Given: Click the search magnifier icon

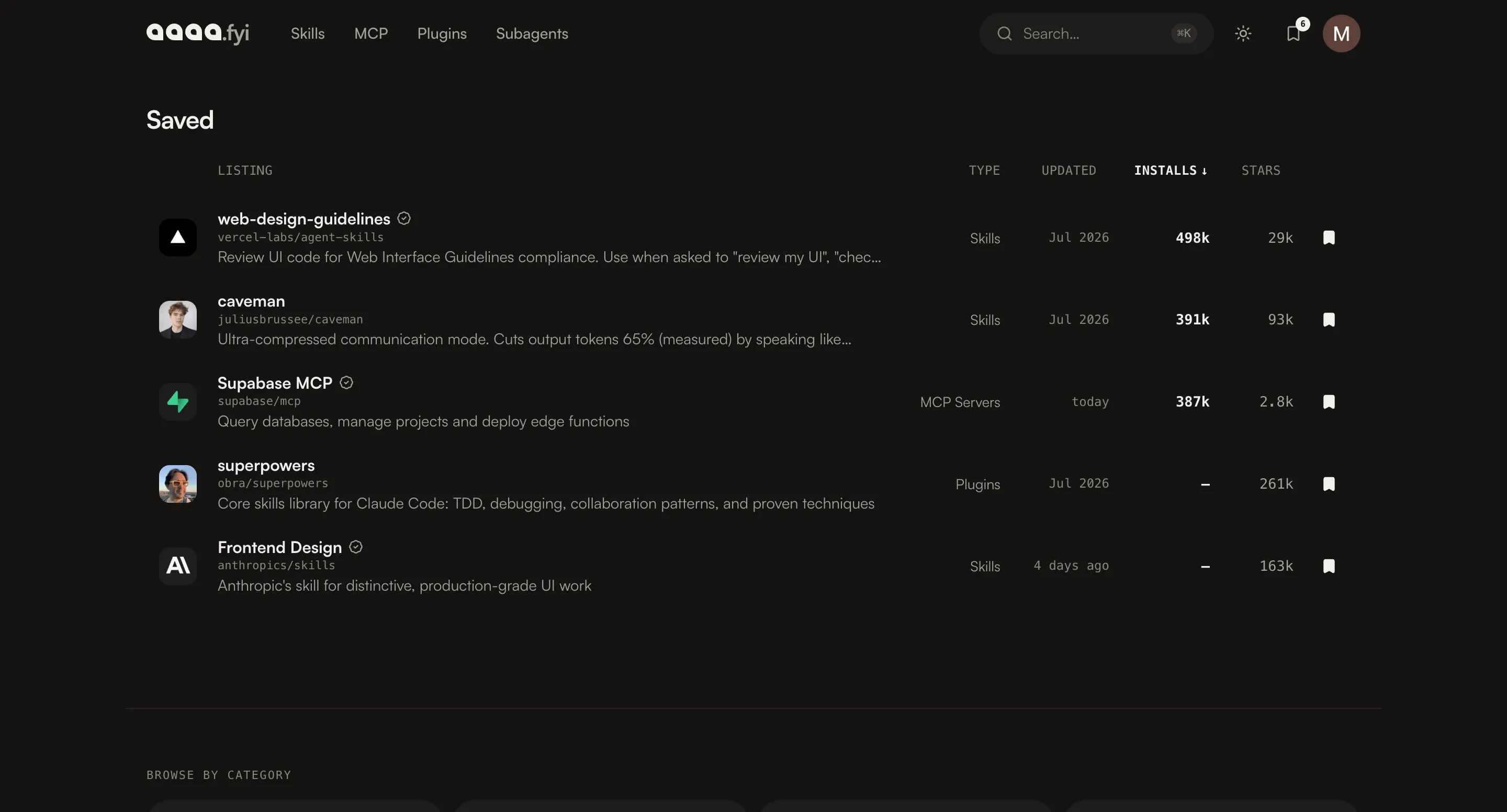Looking at the screenshot, I should pos(1005,33).
